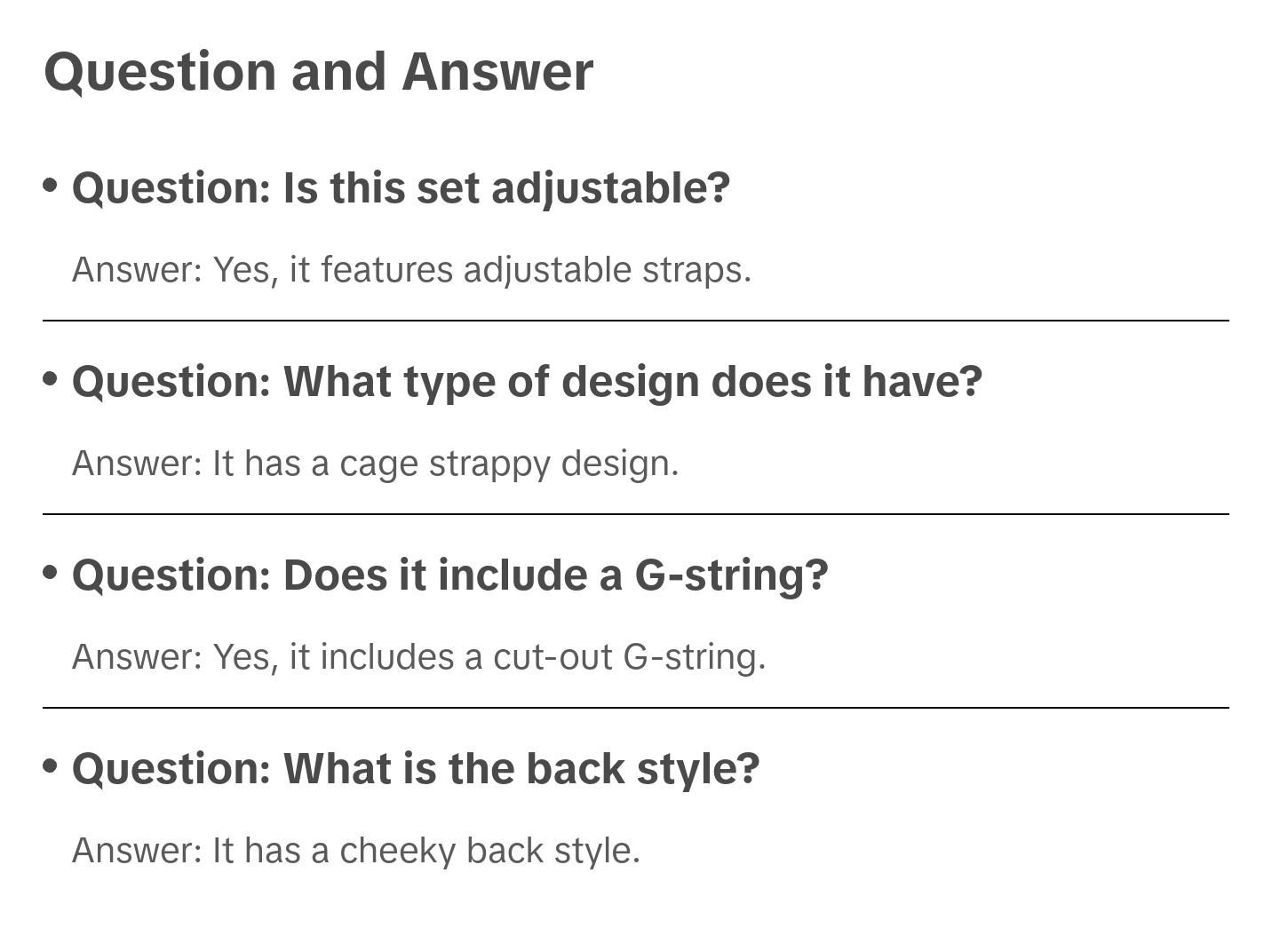Click the divider line beneath the G-string answer
1272x952 pixels.
[x=635, y=708]
